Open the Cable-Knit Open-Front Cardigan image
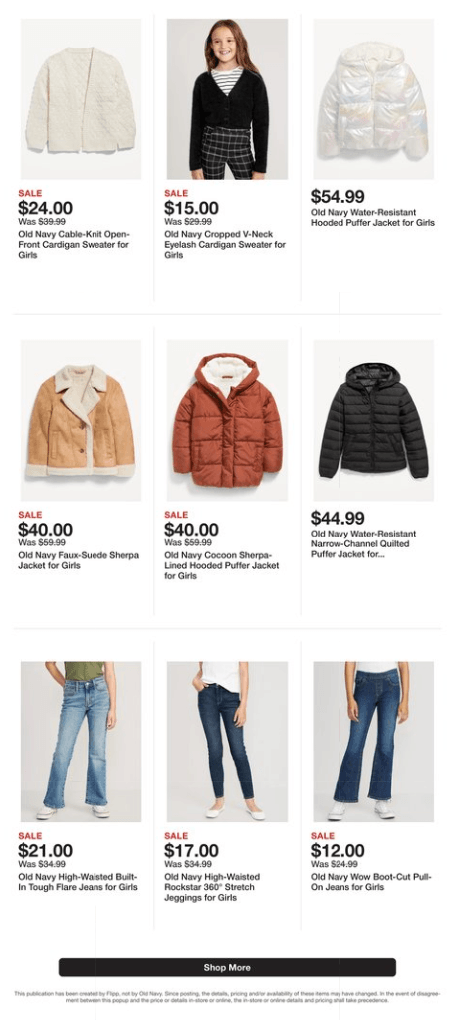455x1020 pixels. coord(81,99)
